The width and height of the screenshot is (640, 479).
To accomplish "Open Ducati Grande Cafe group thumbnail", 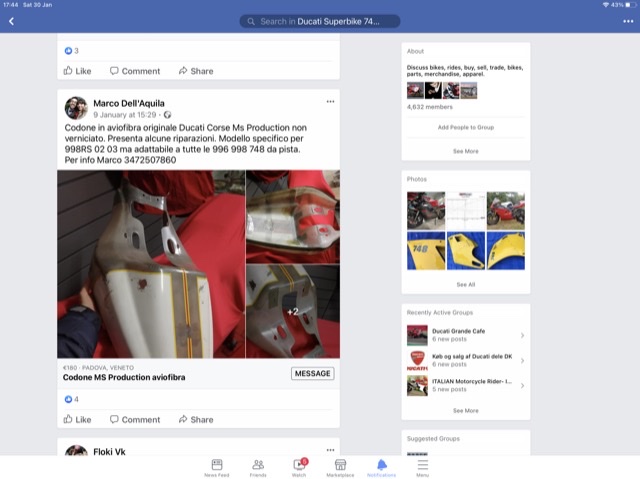I will [x=417, y=335].
